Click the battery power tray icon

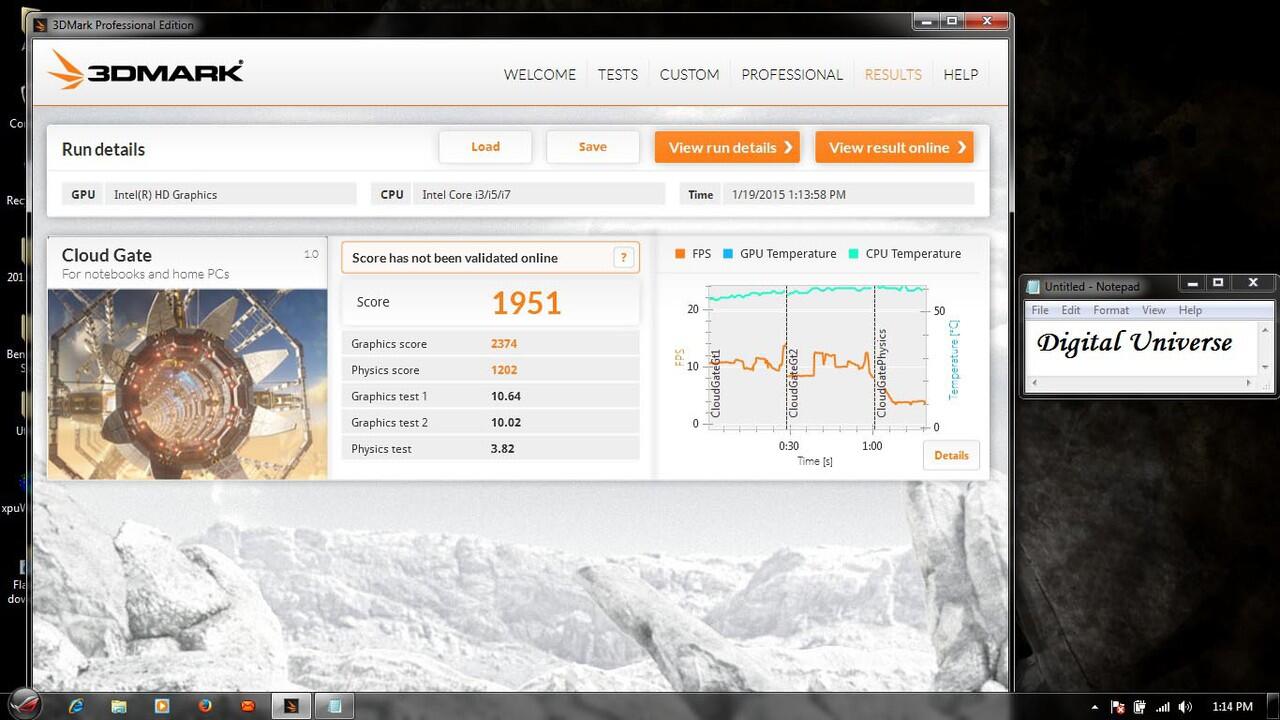pos(1140,707)
